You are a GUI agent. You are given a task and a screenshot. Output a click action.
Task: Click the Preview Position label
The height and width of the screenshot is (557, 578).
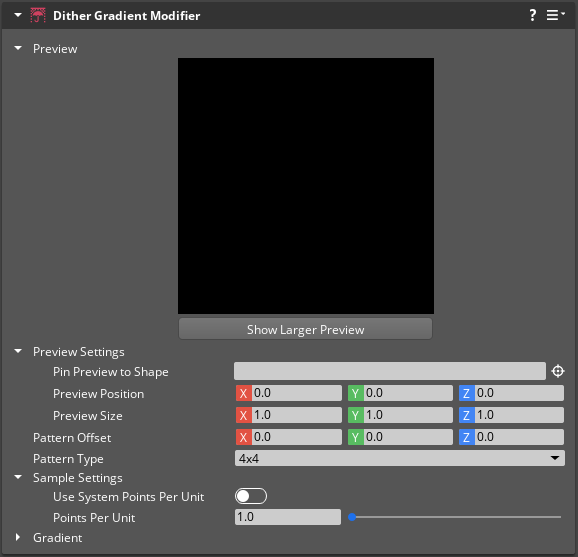tap(98, 394)
